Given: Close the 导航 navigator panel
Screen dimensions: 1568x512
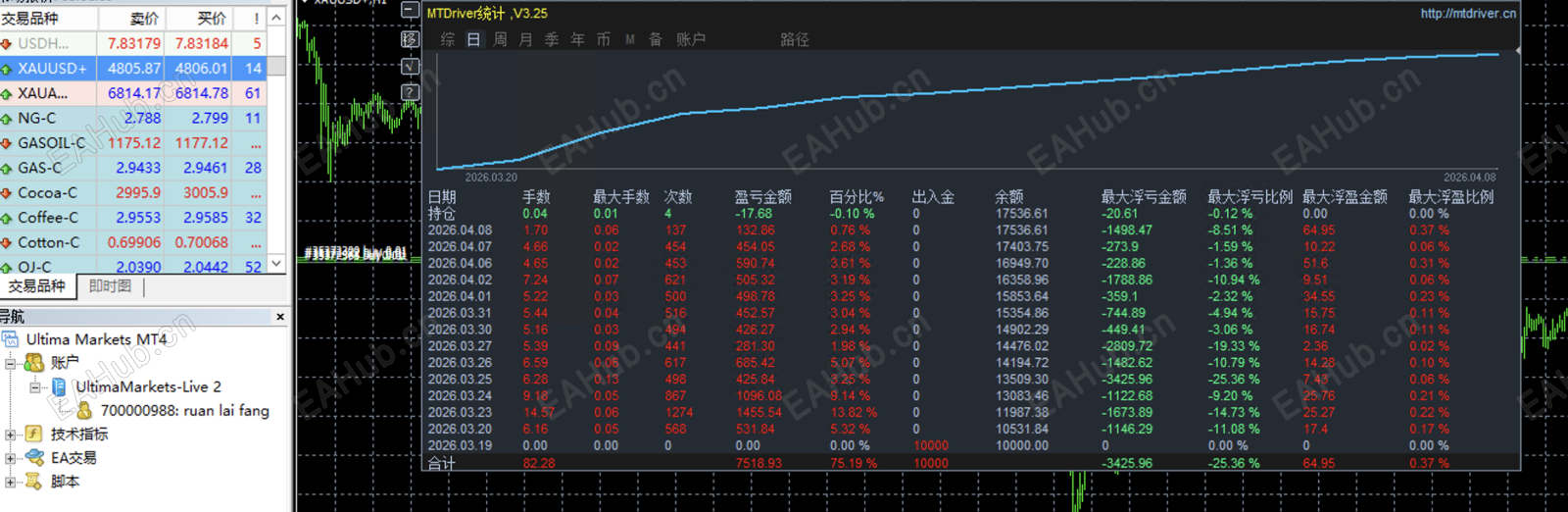Looking at the screenshot, I should coord(280,317).
